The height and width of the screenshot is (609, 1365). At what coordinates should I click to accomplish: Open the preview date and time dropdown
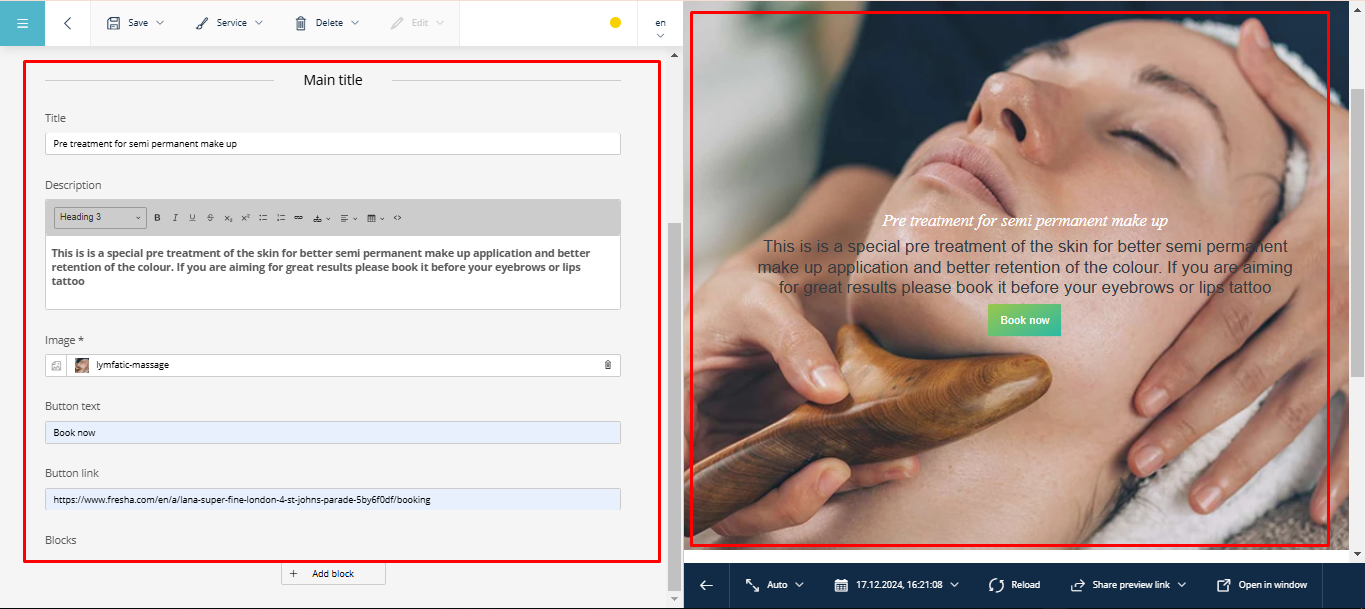coord(896,585)
